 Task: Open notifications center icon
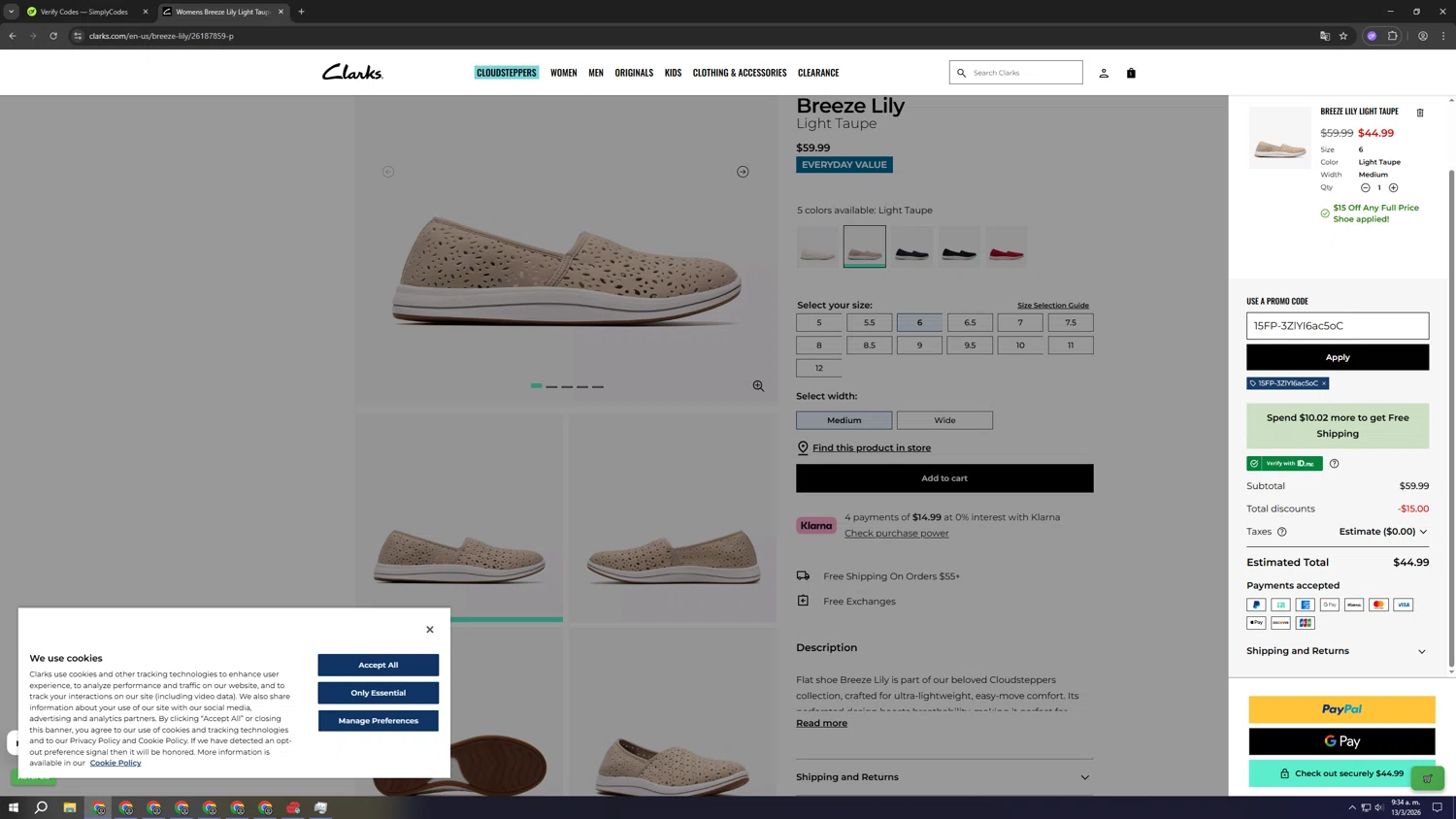(1438, 807)
